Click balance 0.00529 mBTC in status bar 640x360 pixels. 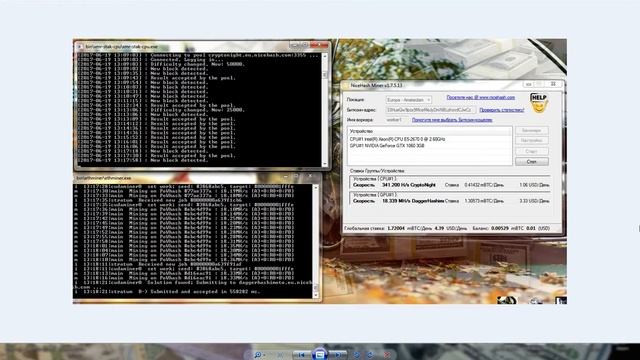[507, 229]
